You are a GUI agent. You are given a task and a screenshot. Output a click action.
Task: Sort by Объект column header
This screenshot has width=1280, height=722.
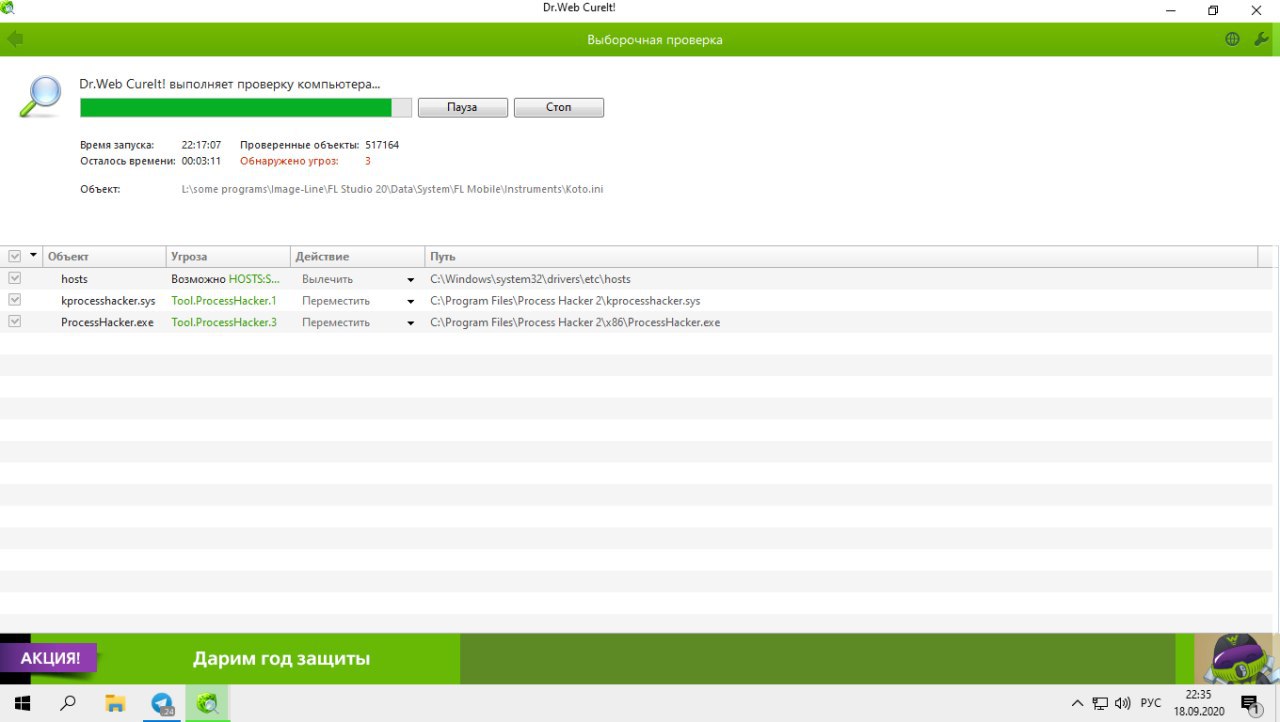103,257
